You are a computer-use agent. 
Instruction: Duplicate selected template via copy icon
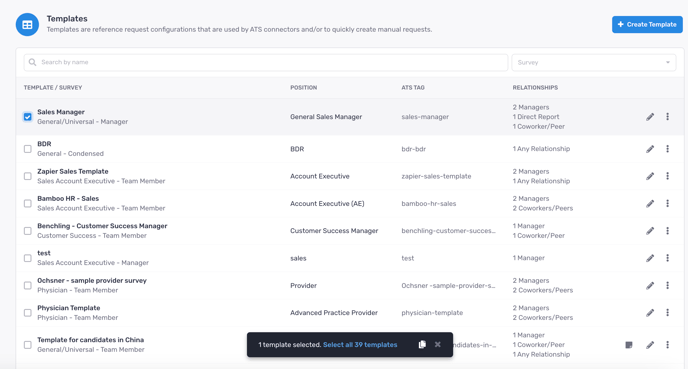422,344
